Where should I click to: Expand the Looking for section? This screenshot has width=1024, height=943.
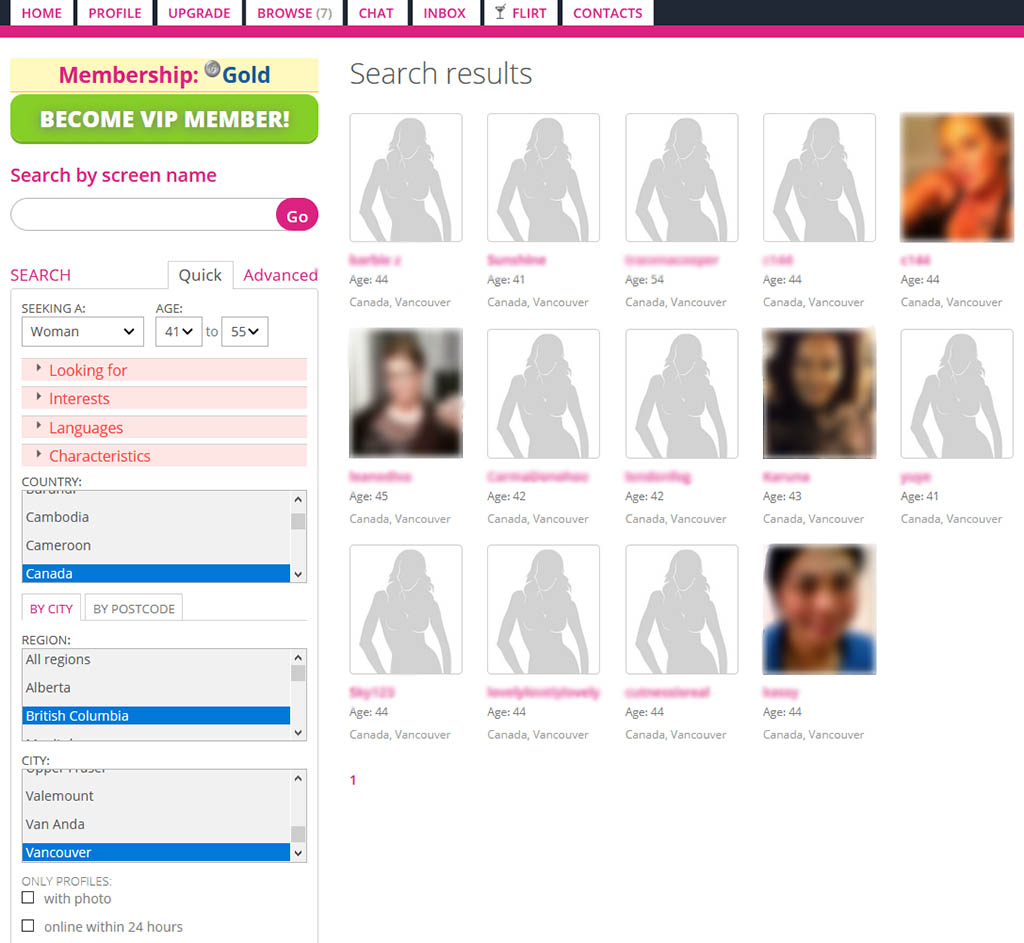click(88, 370)
